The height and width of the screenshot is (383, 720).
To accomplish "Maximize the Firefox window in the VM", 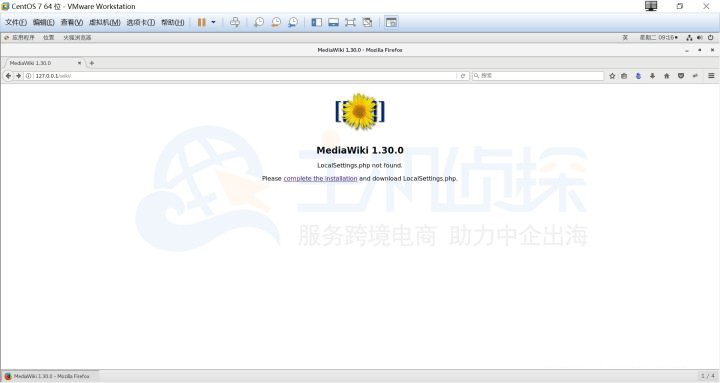I will coord(699,50).
